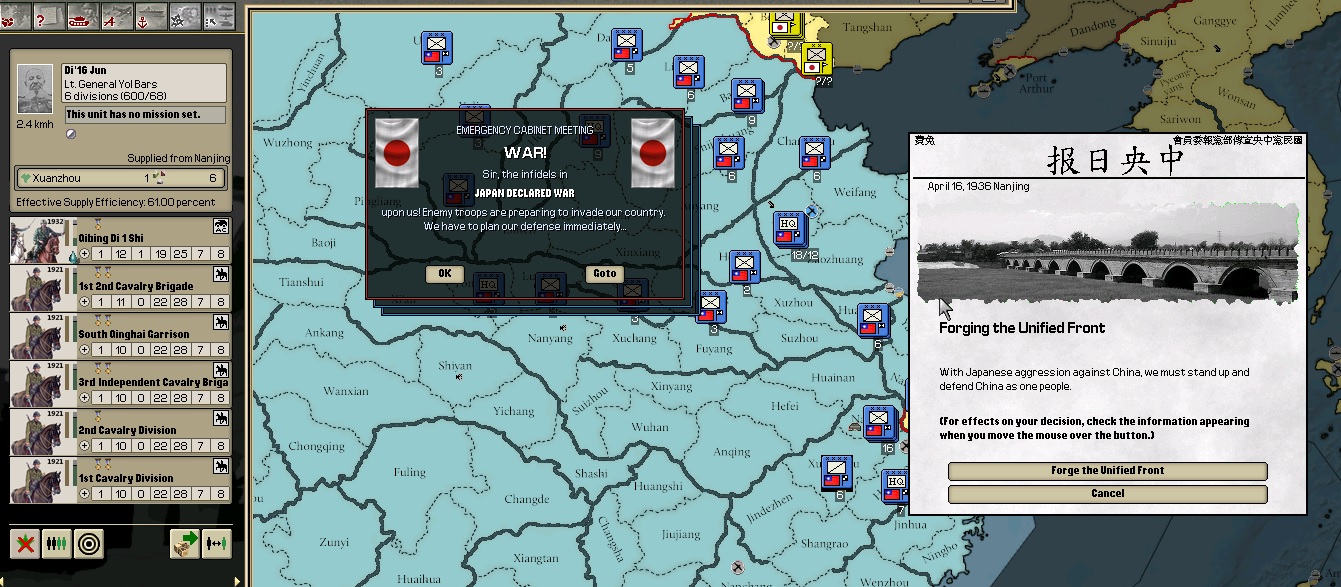This screenshot has width=1341, height=587.
Task: Click plus icon on 1st Cavalry Division row
Action: [84, 494]
